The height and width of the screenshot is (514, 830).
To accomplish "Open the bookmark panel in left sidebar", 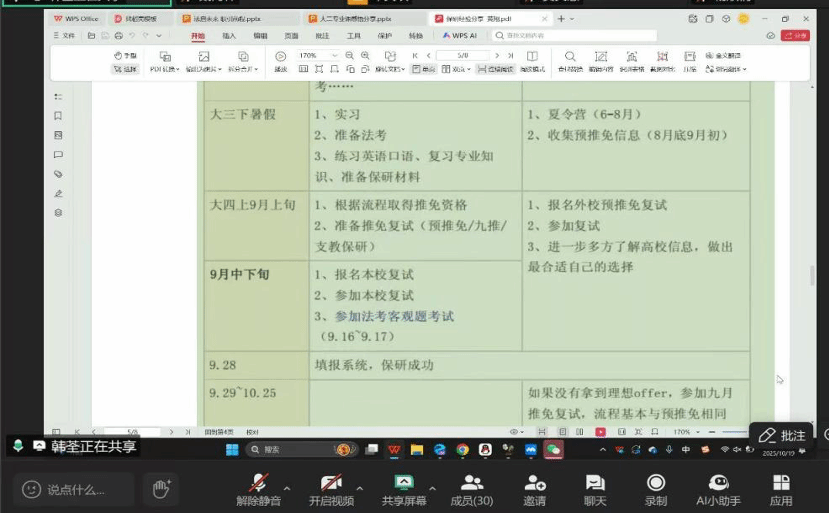I will [58, 115].
